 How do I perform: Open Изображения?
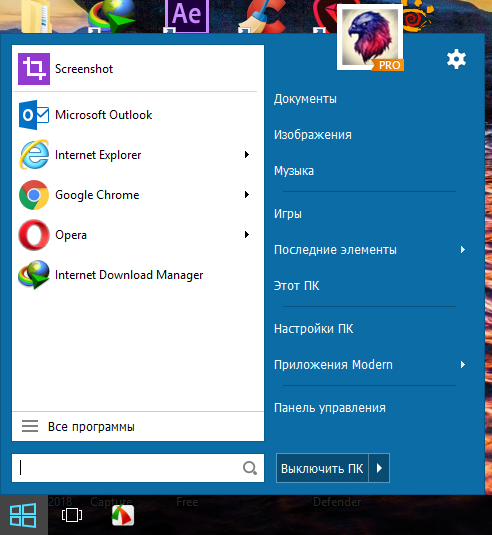tap(313, 135)
